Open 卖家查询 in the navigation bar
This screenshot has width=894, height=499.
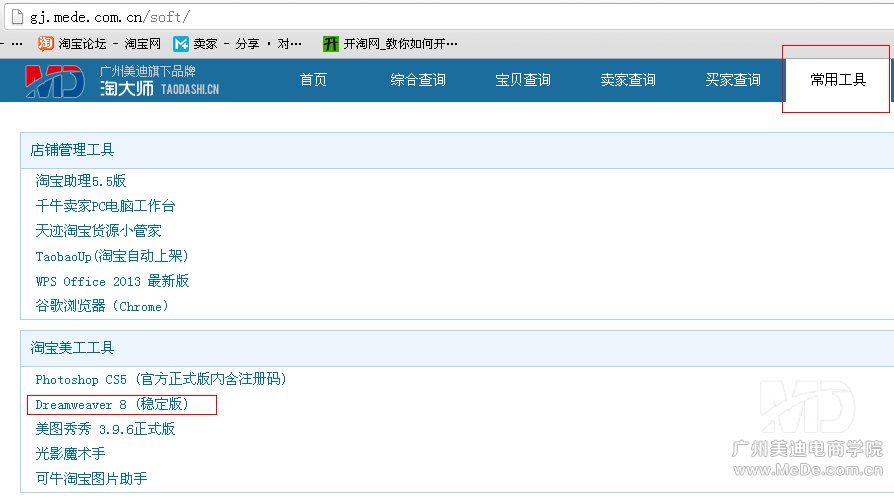[628, 80]
